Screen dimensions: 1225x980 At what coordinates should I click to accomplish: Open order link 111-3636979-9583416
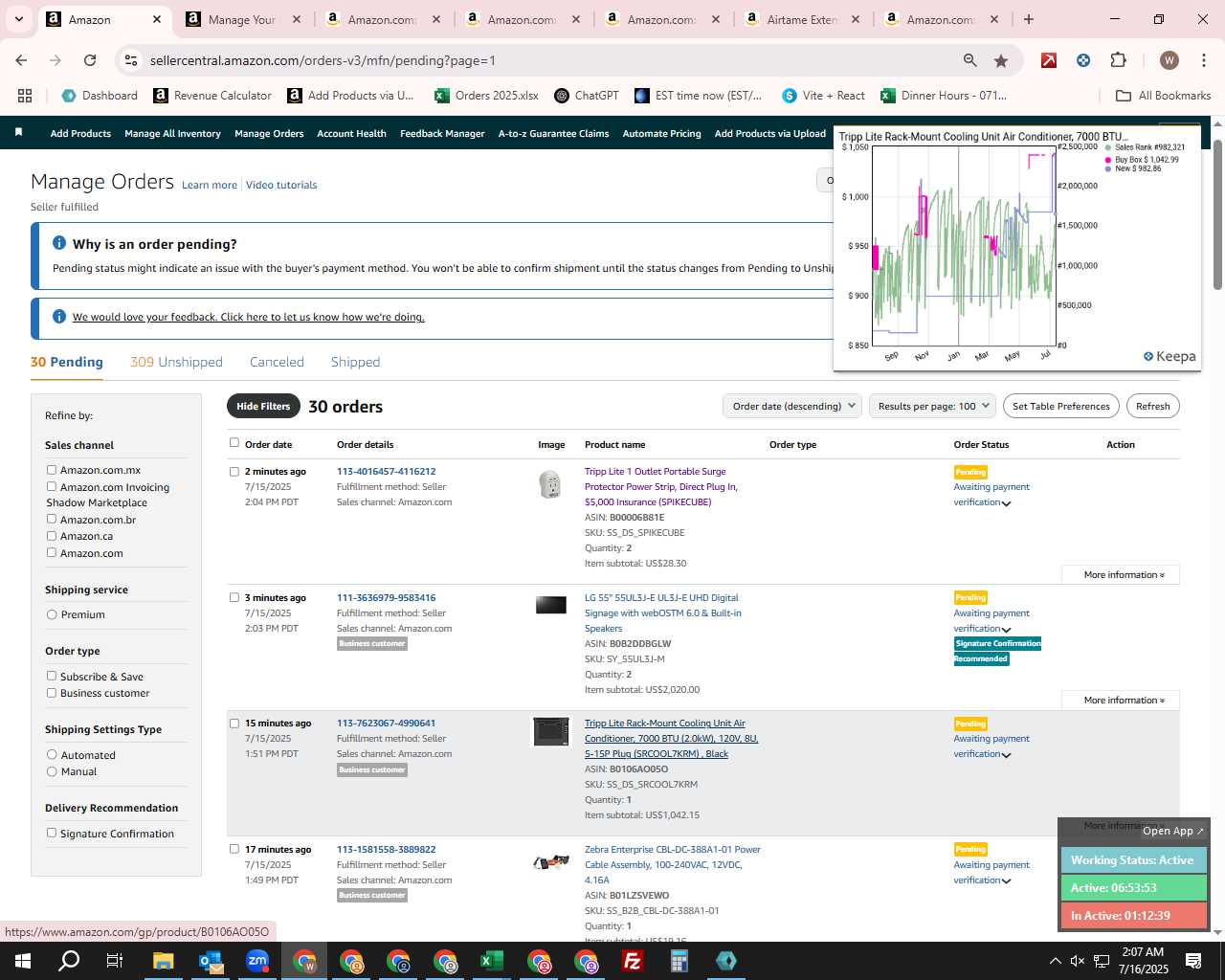pos(386,597)
